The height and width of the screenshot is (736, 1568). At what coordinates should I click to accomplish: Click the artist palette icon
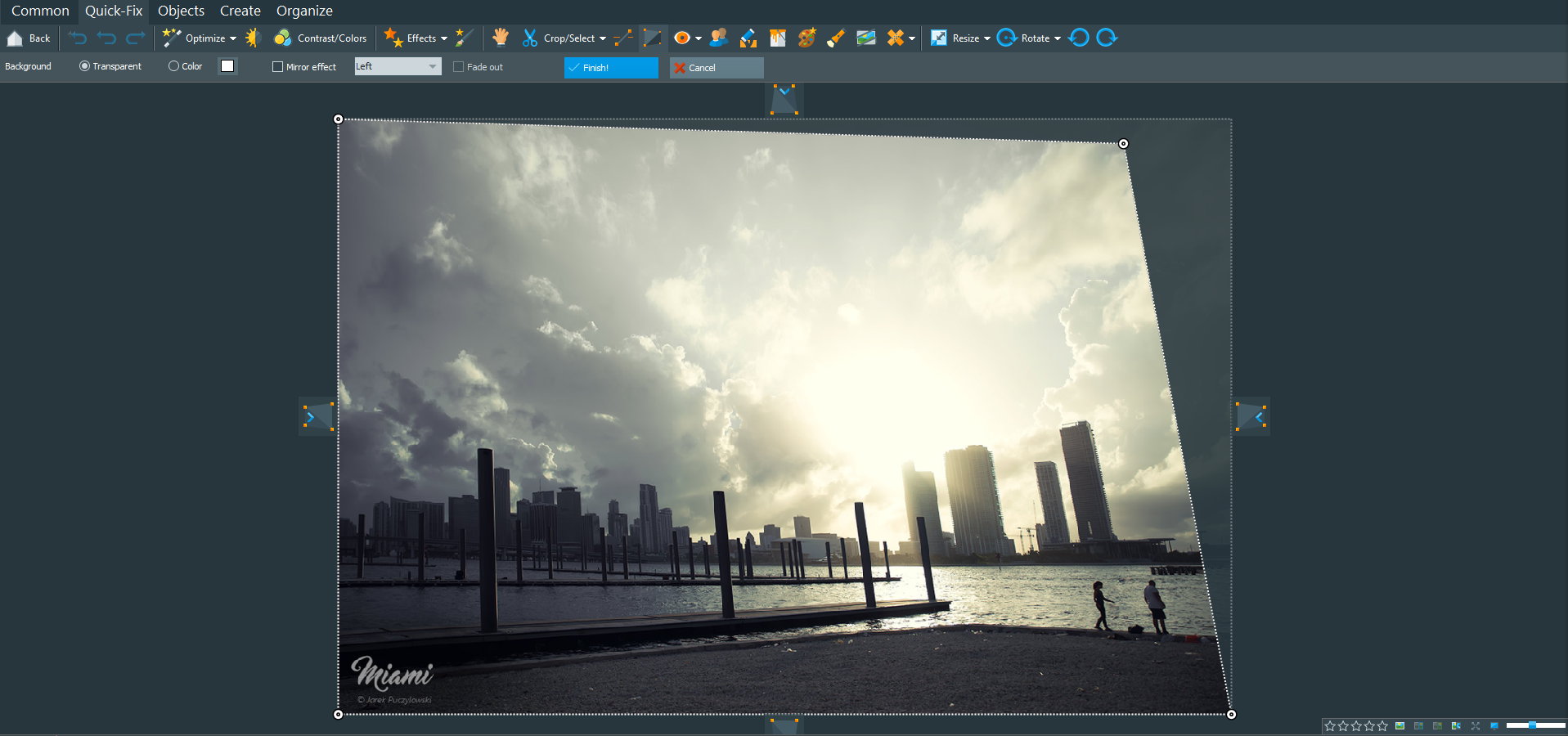806,38
